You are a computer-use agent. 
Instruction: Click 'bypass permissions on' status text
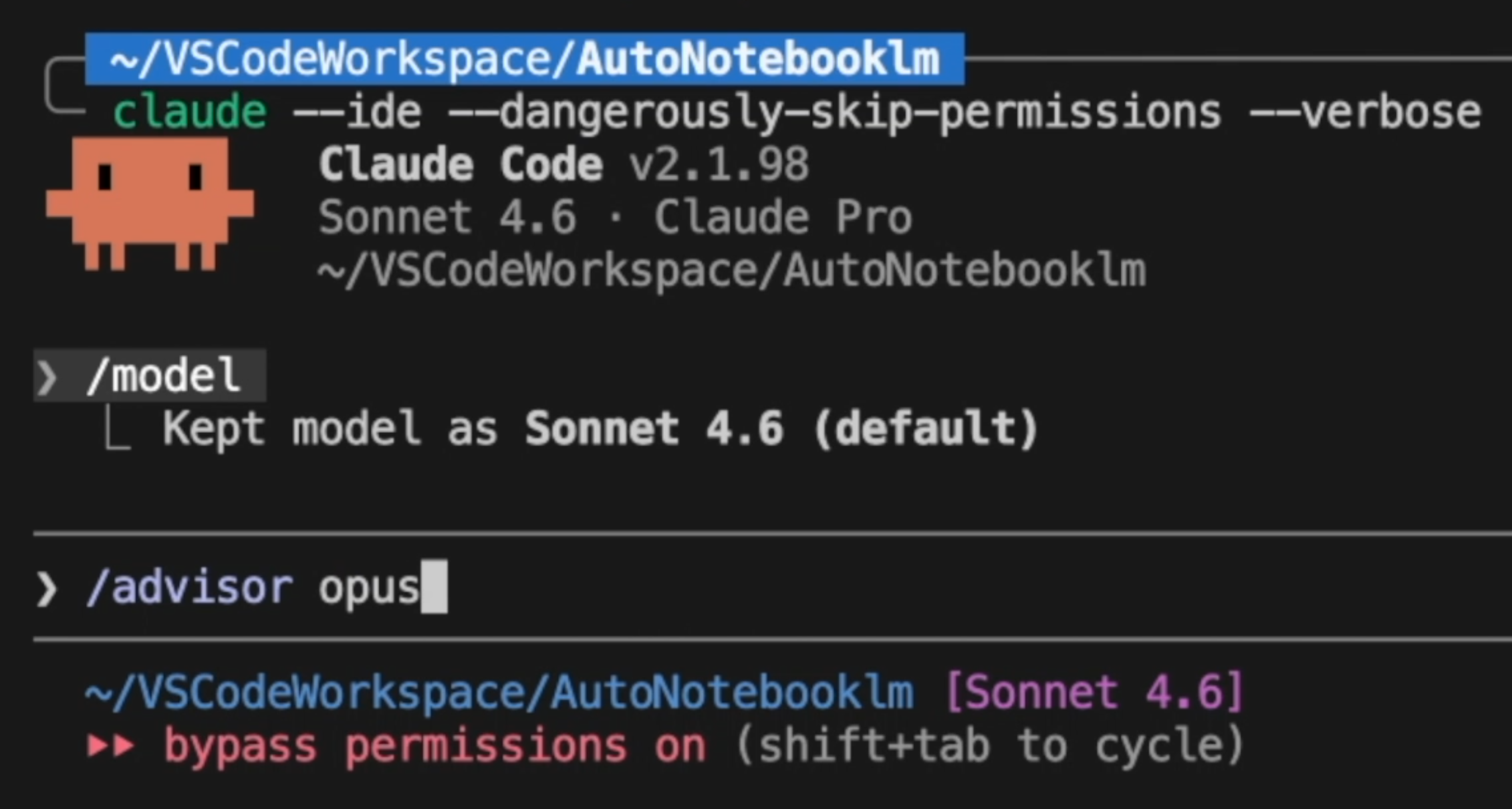pos(434,746)
